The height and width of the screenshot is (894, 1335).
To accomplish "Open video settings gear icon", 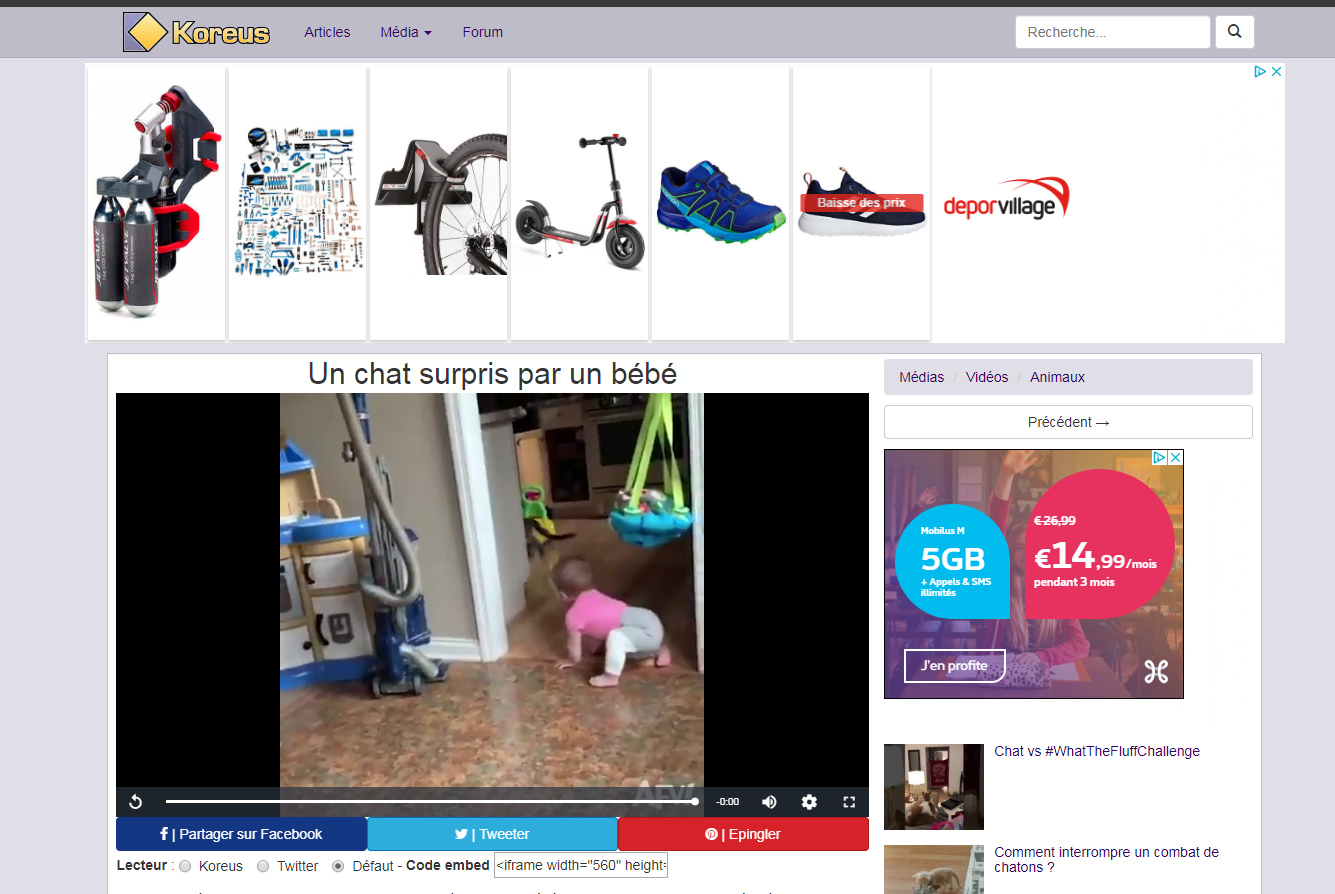I will point(809,802).
